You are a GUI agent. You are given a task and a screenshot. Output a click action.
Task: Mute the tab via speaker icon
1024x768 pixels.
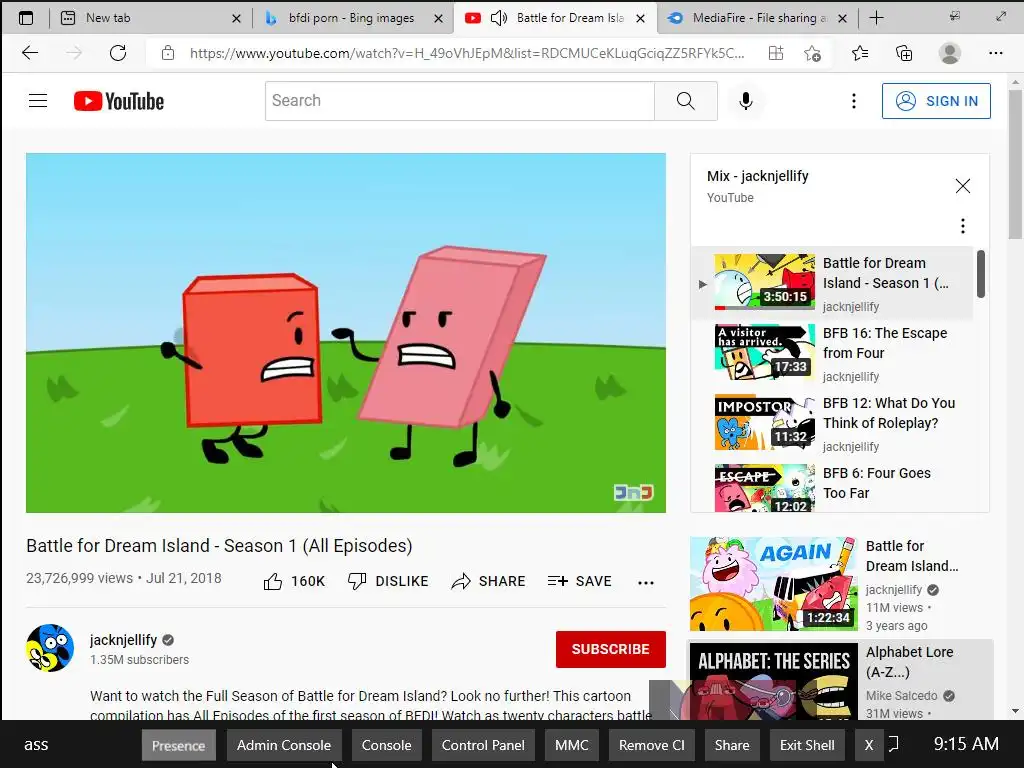[x=499, y=18]
